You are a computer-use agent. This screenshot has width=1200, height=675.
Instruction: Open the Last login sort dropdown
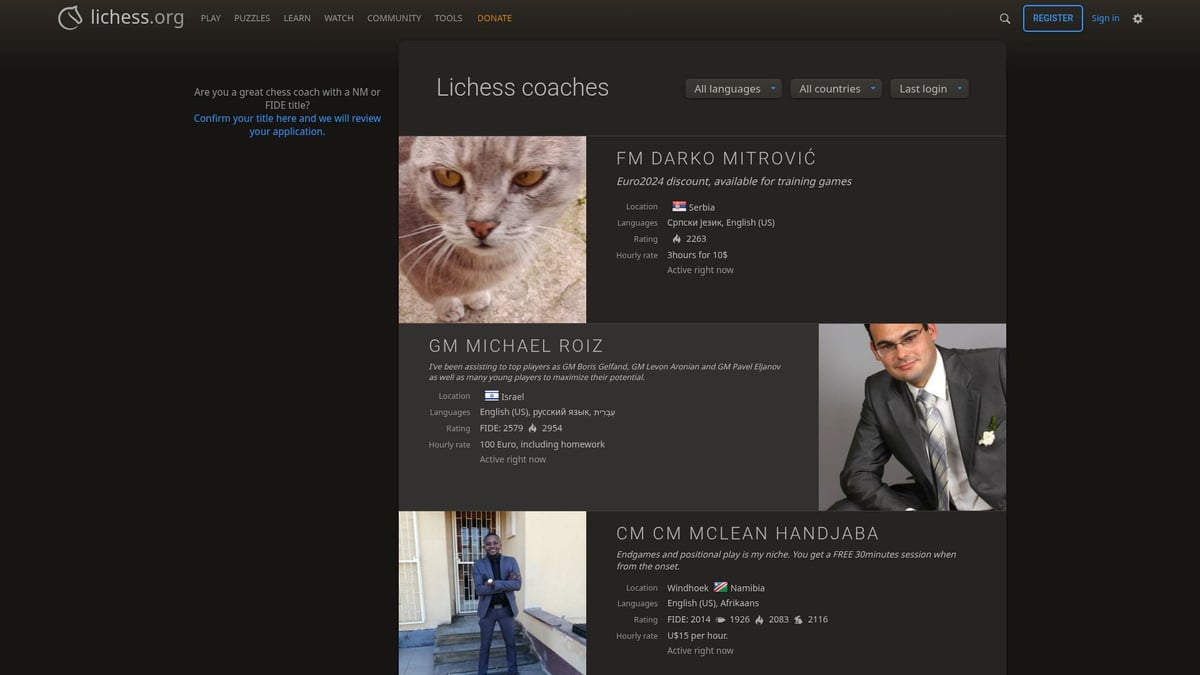[x=928, y=88]
